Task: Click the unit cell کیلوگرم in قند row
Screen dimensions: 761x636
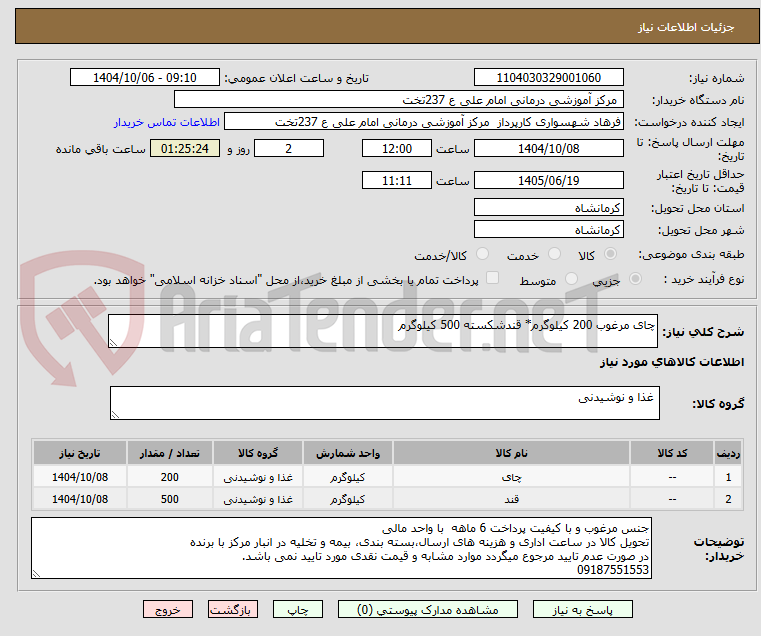Action: 348,499
